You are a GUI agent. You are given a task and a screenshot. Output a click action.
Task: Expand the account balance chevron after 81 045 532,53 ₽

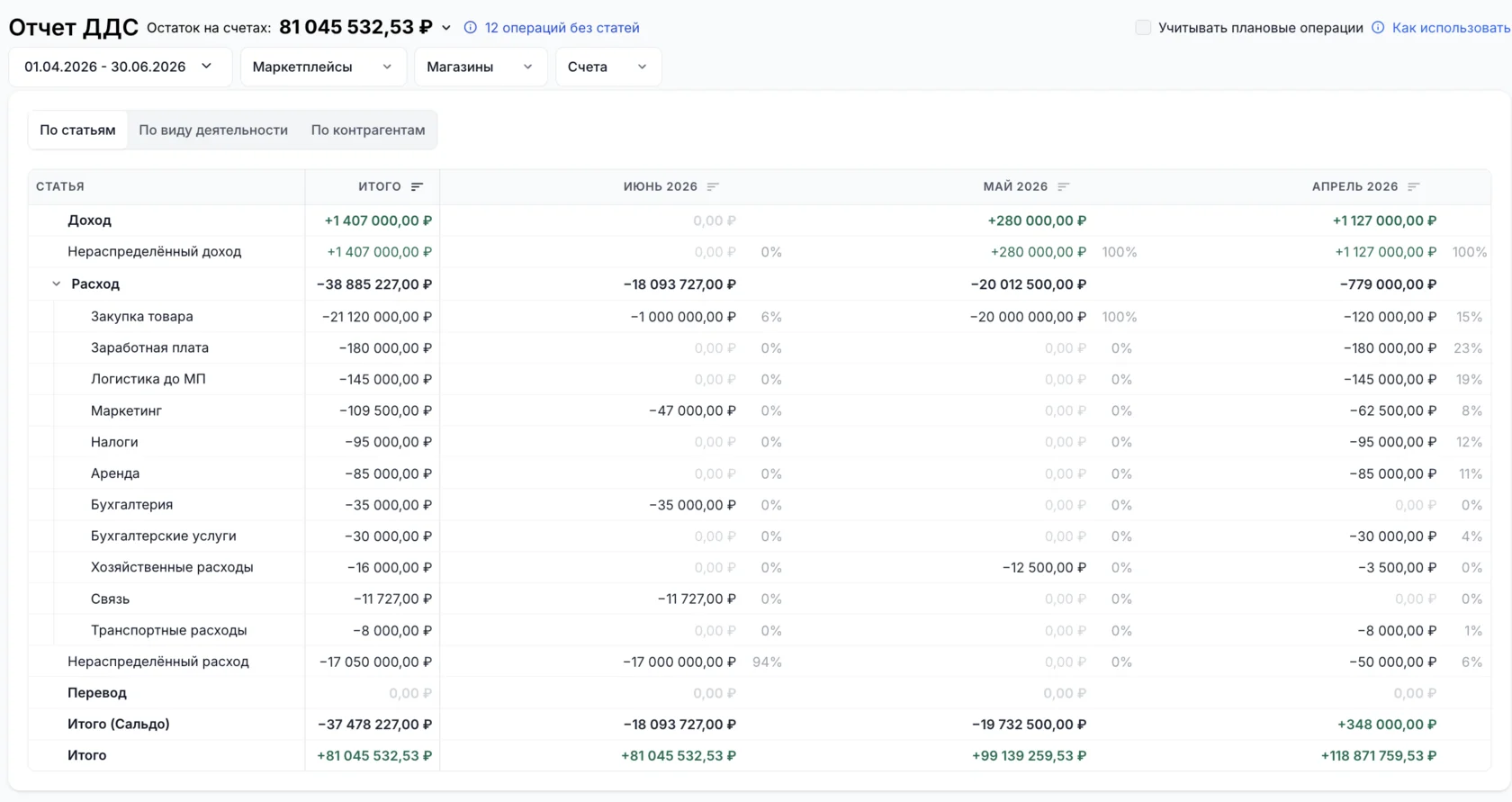446,28
